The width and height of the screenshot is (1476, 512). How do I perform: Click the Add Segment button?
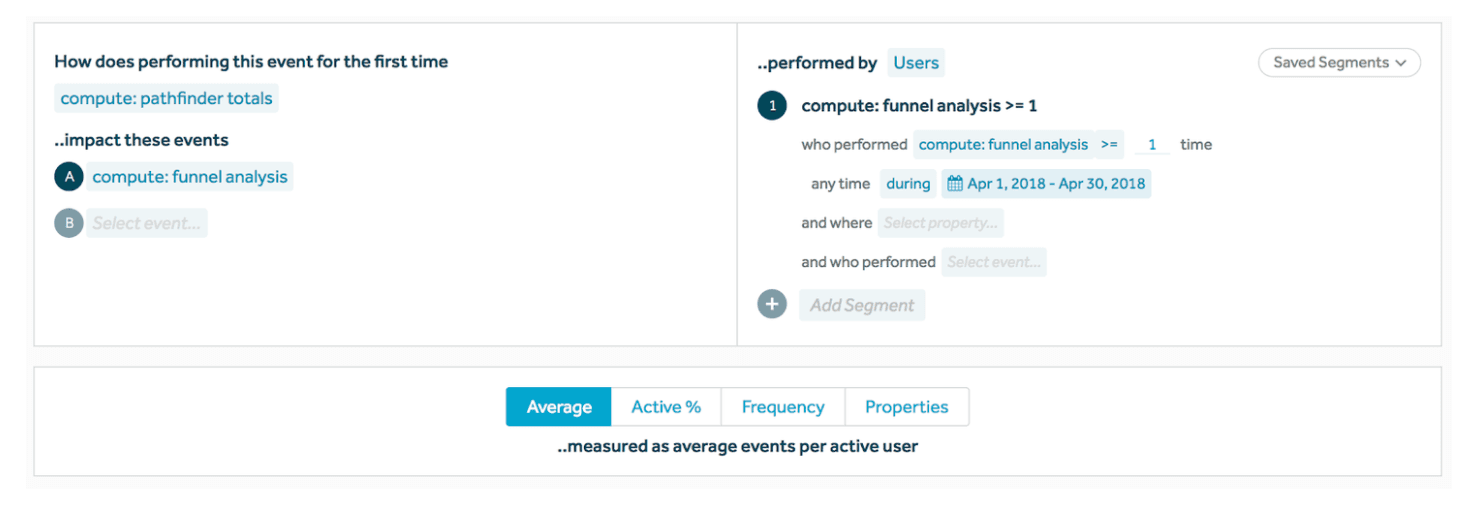pyautogui.click(x=862, y=305)
